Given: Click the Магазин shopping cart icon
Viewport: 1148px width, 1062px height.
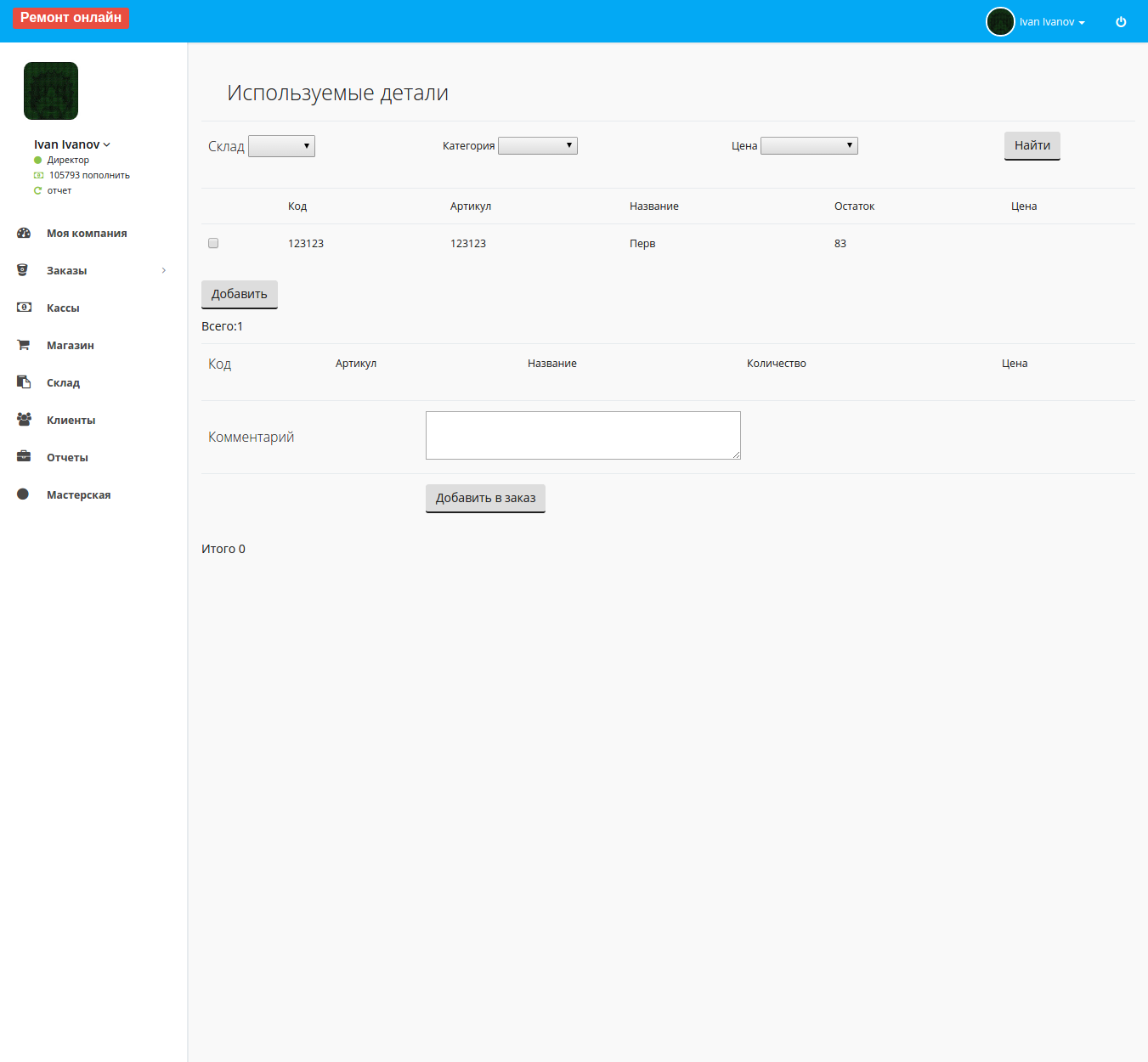Looking at the screenshot, I should (24, 345).
